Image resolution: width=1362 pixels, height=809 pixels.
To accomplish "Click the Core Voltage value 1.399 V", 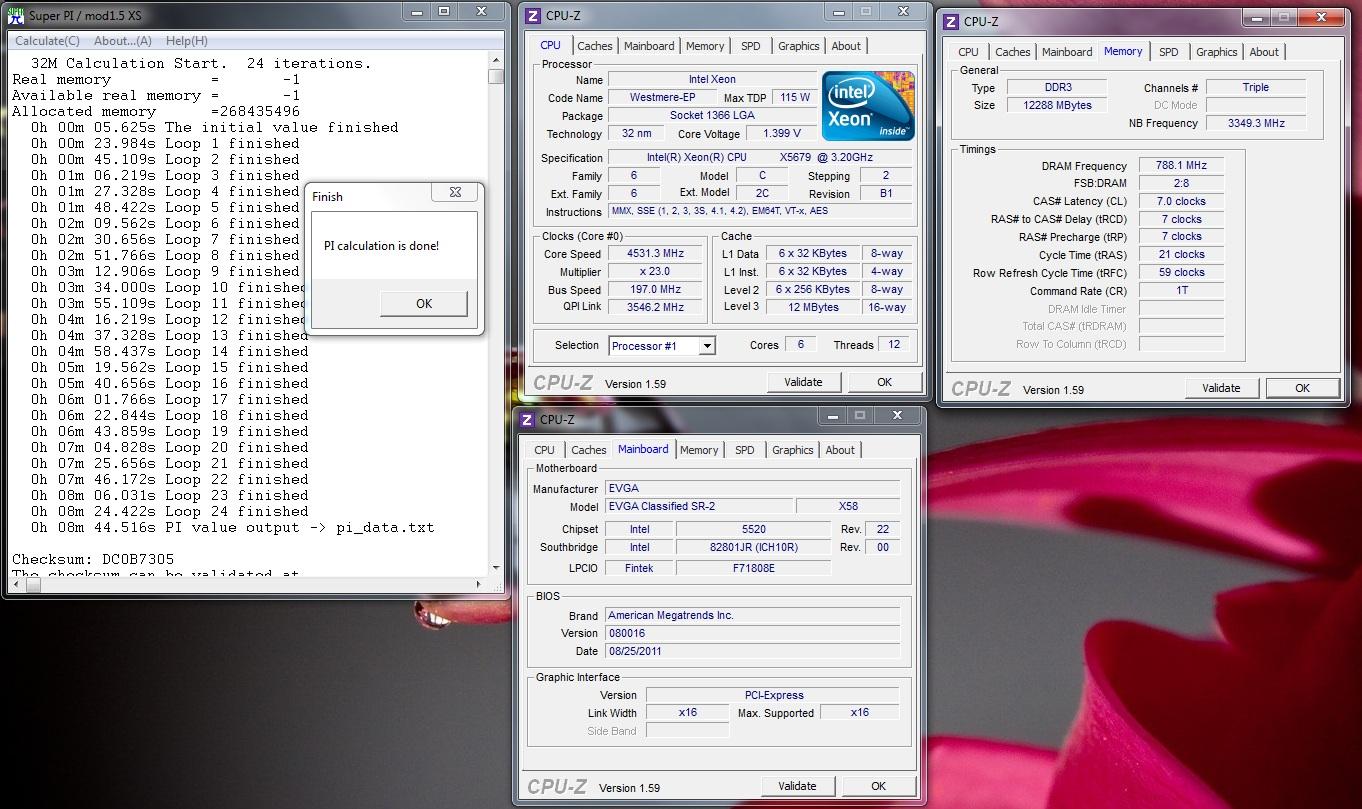I will click(781, 134).
